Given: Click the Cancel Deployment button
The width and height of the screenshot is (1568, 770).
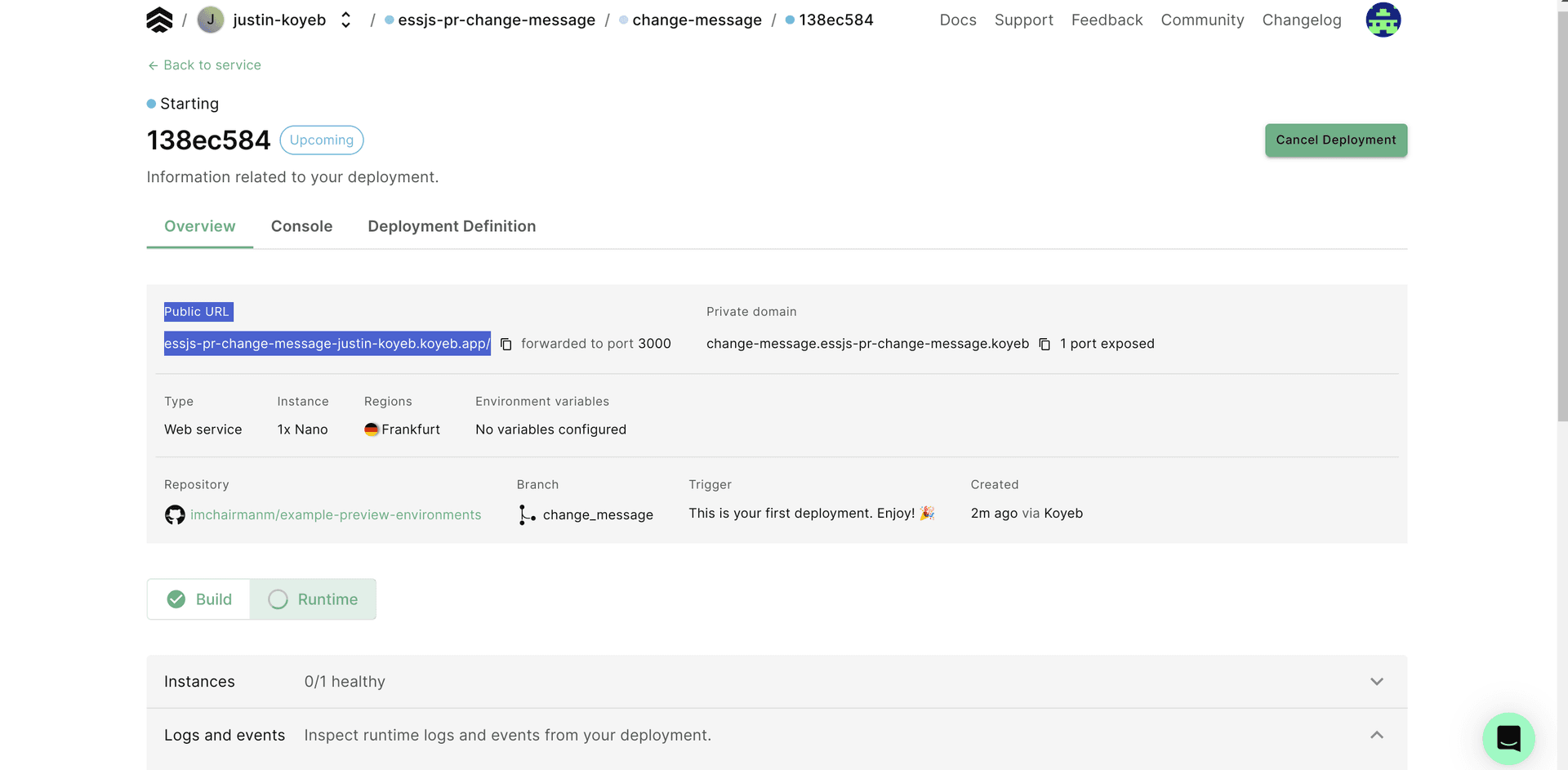Looking at the screenshot, I should [1335, 140].
